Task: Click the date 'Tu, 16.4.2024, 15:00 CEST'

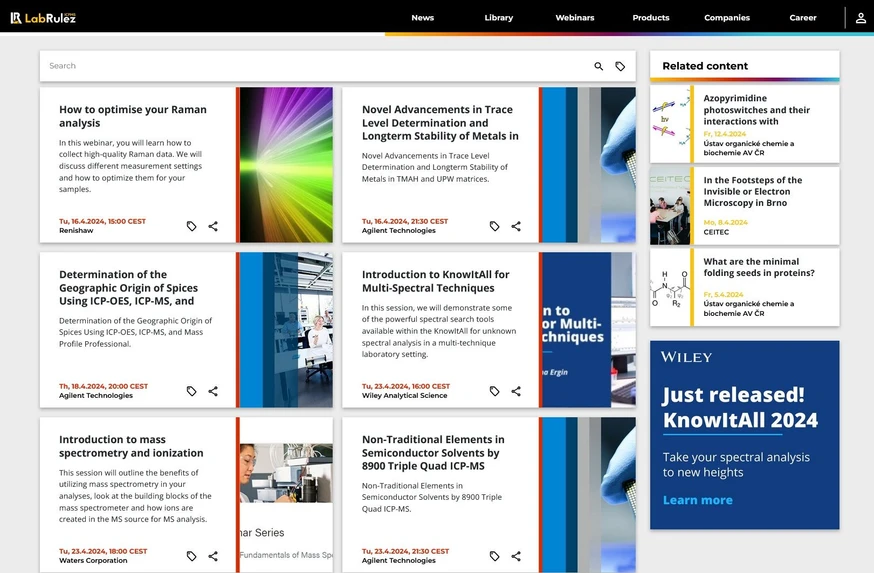Action: (x=103, y=221)
